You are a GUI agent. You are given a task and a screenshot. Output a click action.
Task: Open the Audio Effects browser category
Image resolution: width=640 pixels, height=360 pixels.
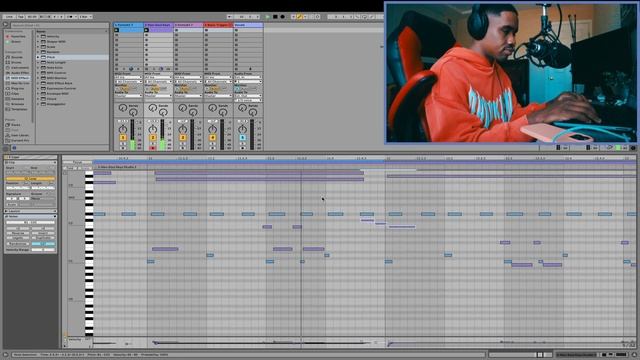[x=20, y=73]
